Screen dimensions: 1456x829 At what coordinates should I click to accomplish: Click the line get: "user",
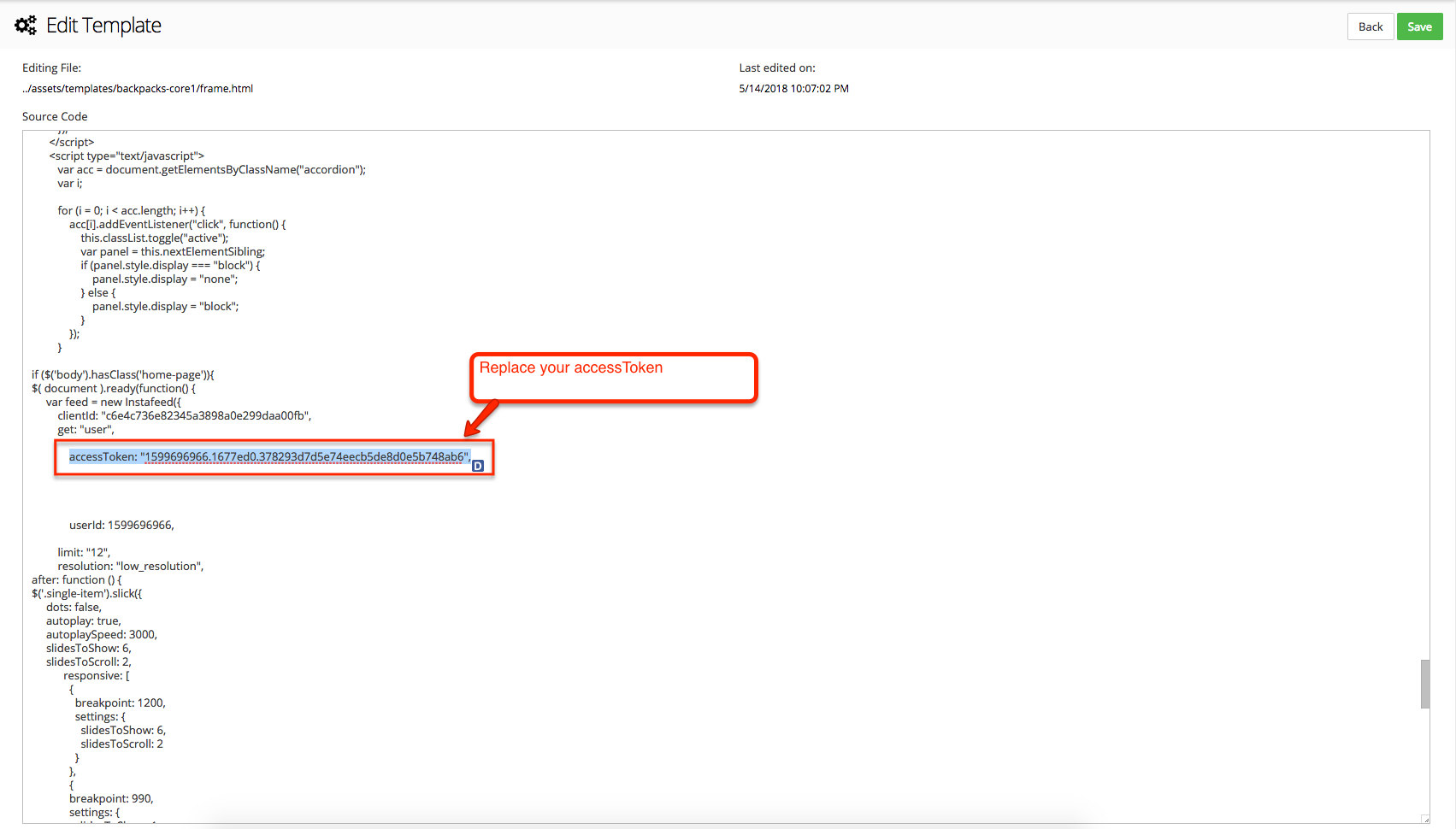click(85, 430)
